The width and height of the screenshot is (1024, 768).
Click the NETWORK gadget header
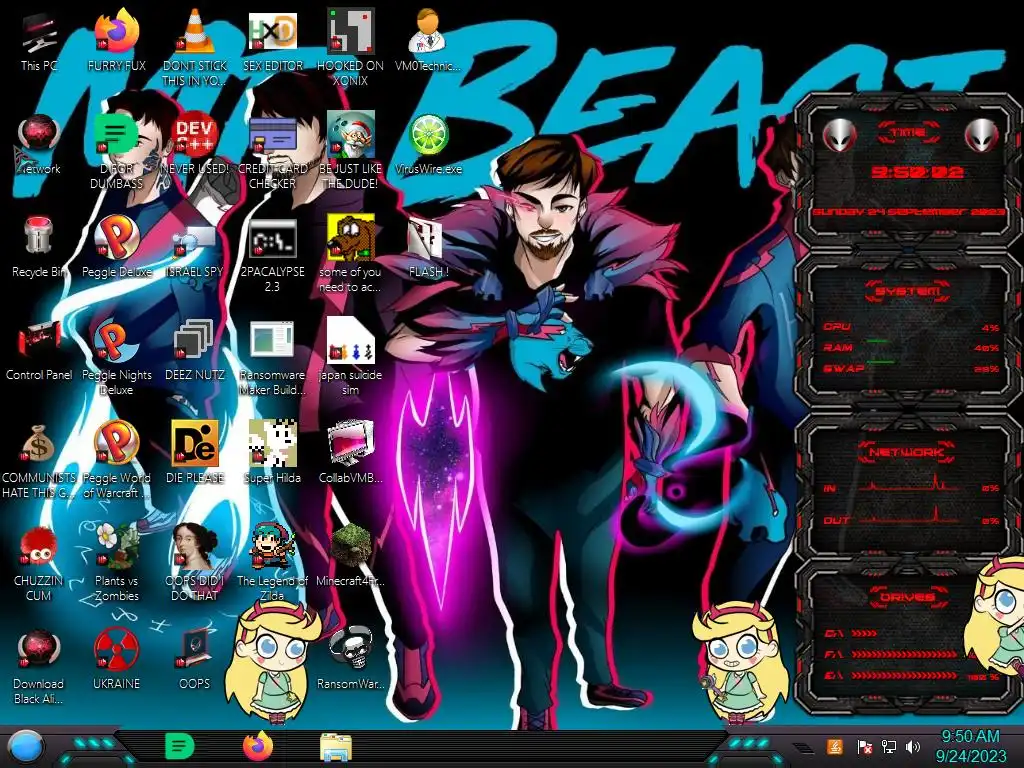(x=906, y=452)
